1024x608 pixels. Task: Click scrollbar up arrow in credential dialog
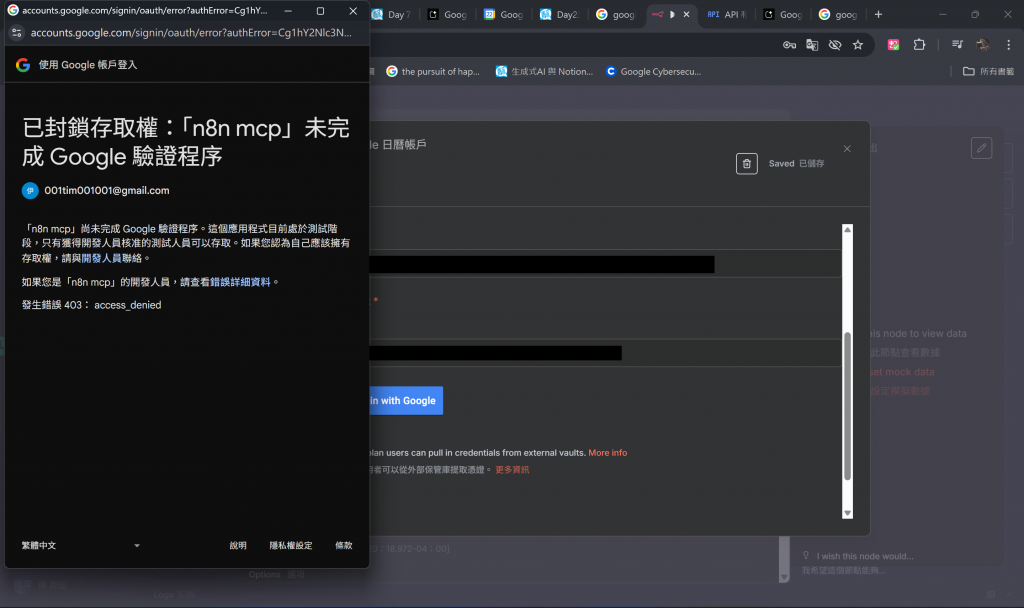(847, 230)
